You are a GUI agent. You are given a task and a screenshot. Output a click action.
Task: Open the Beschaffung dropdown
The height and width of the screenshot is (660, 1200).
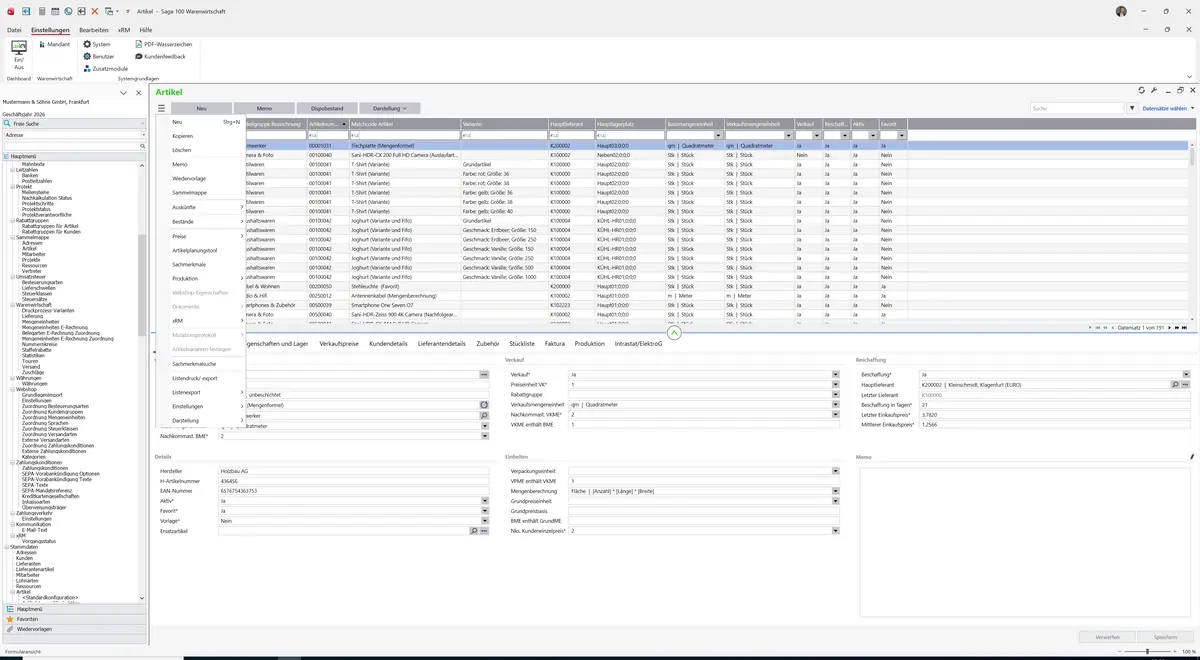(x=1186, y=374)
